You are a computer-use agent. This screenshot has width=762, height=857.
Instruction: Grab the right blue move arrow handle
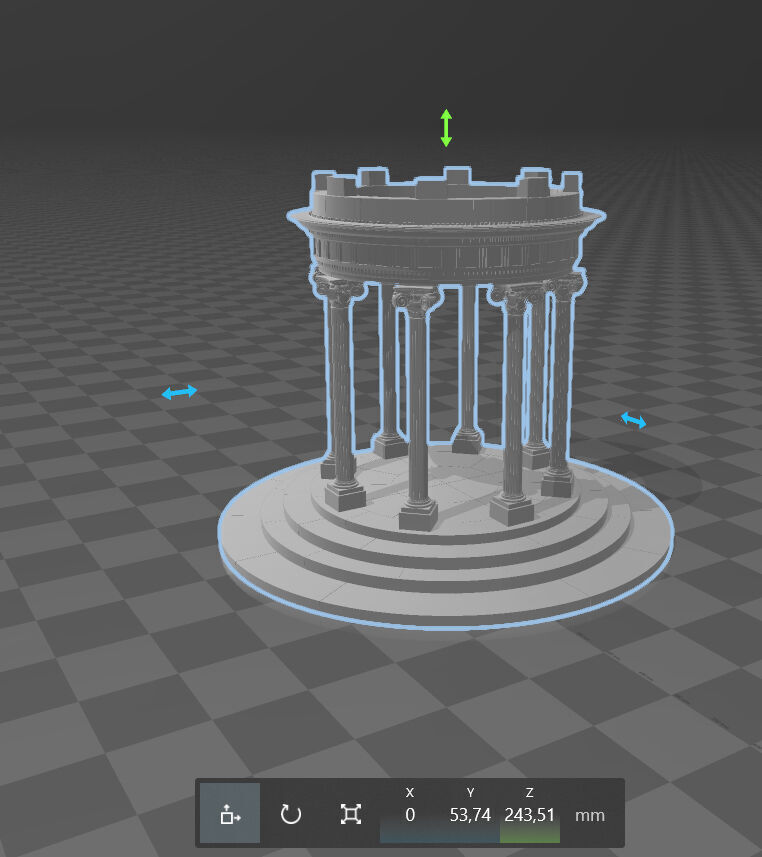tap(634, 420)
